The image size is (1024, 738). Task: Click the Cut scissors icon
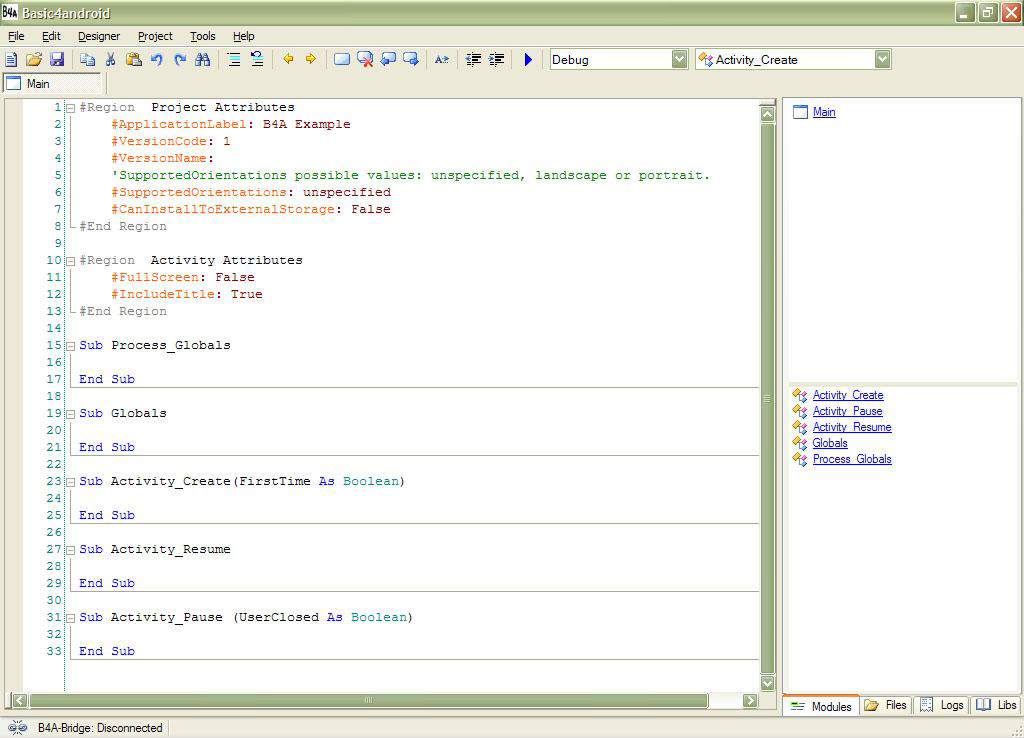[x=110, y=60]
